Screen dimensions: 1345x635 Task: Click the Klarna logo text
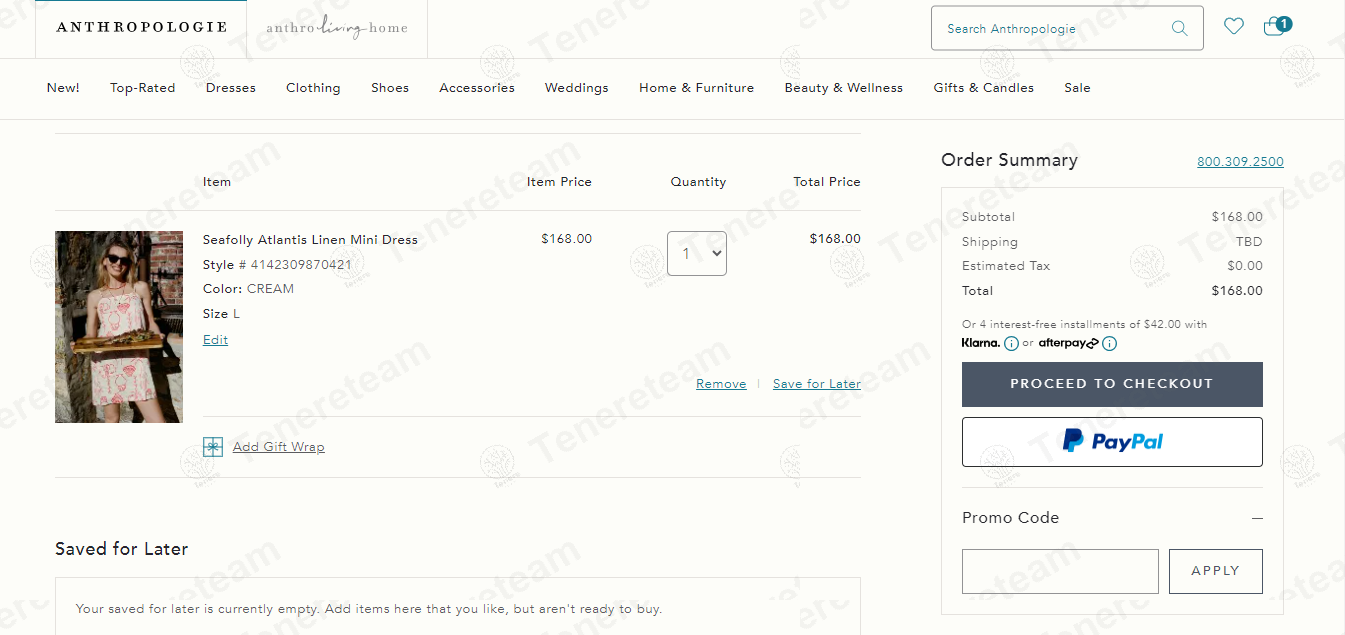pos(981,343)
